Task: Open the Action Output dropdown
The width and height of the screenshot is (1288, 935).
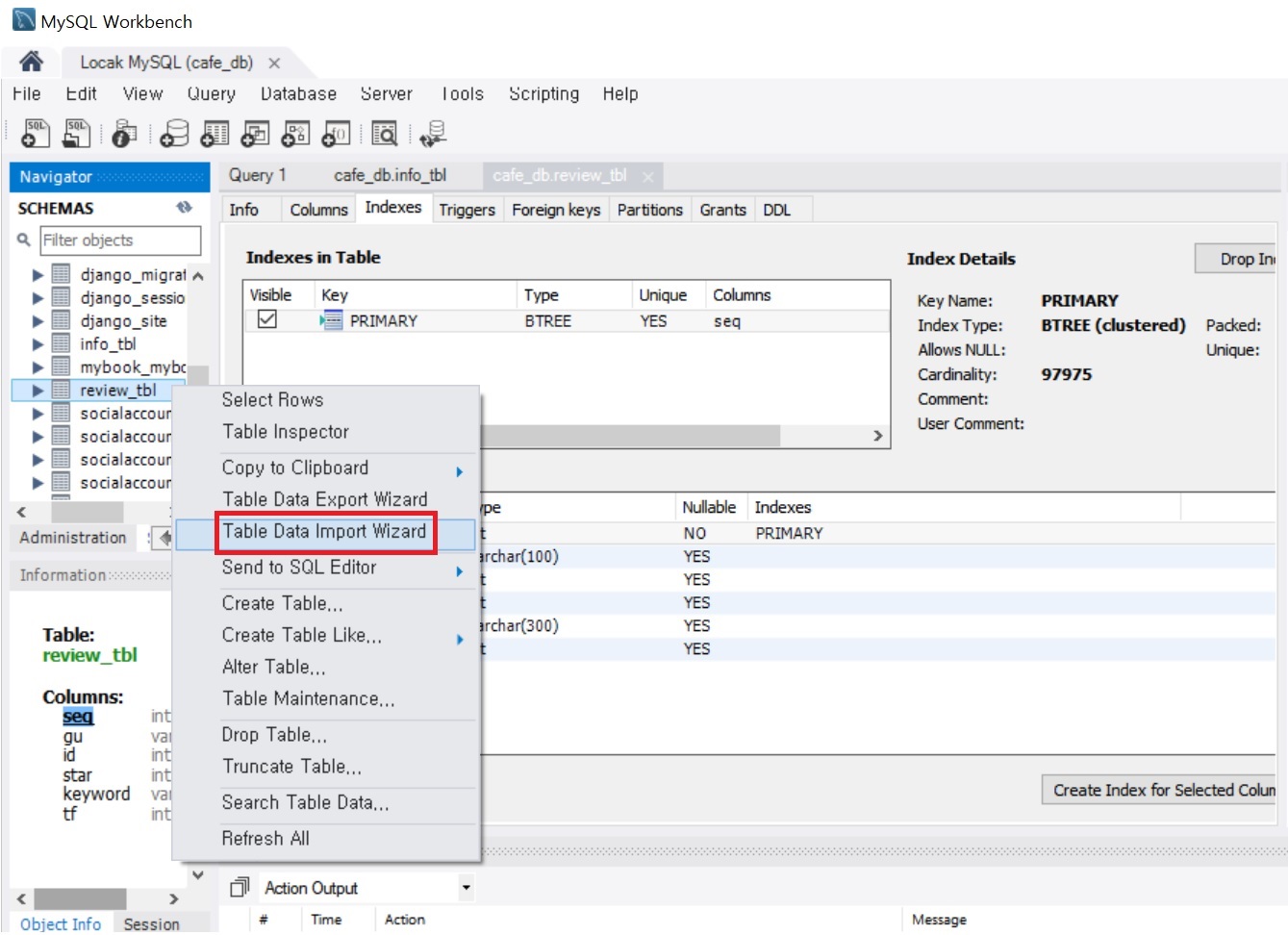Action: tap(466, 887)
